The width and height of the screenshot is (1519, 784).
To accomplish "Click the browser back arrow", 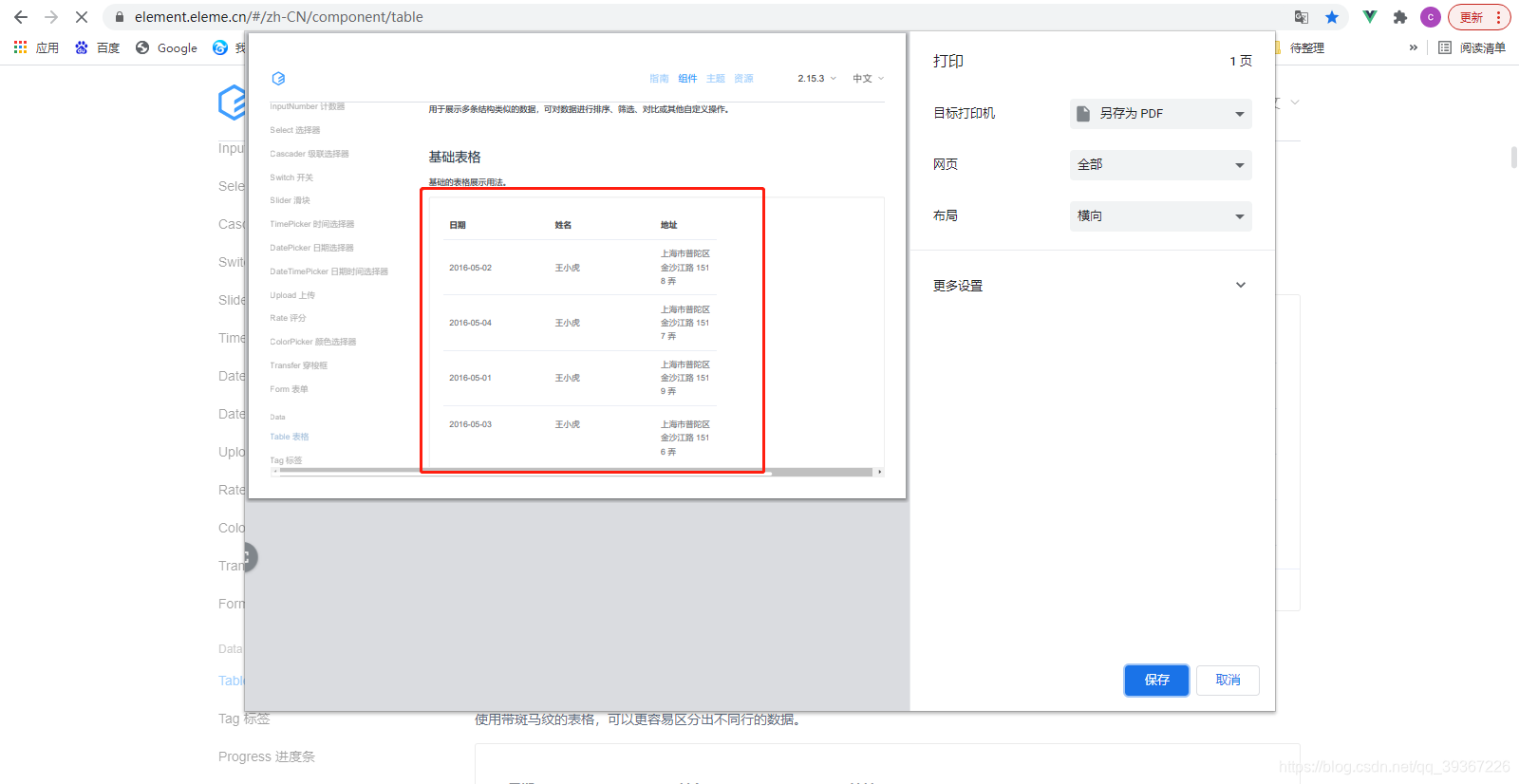I will [21, 17].
